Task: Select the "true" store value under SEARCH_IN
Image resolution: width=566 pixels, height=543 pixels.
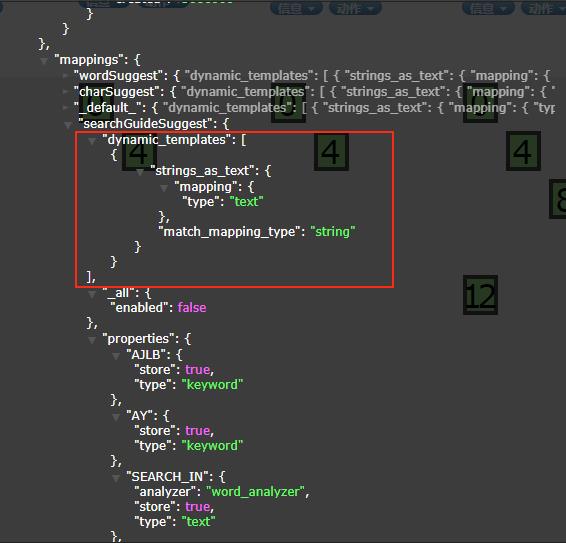Action: pyautogui.click(x=197, y=507)
